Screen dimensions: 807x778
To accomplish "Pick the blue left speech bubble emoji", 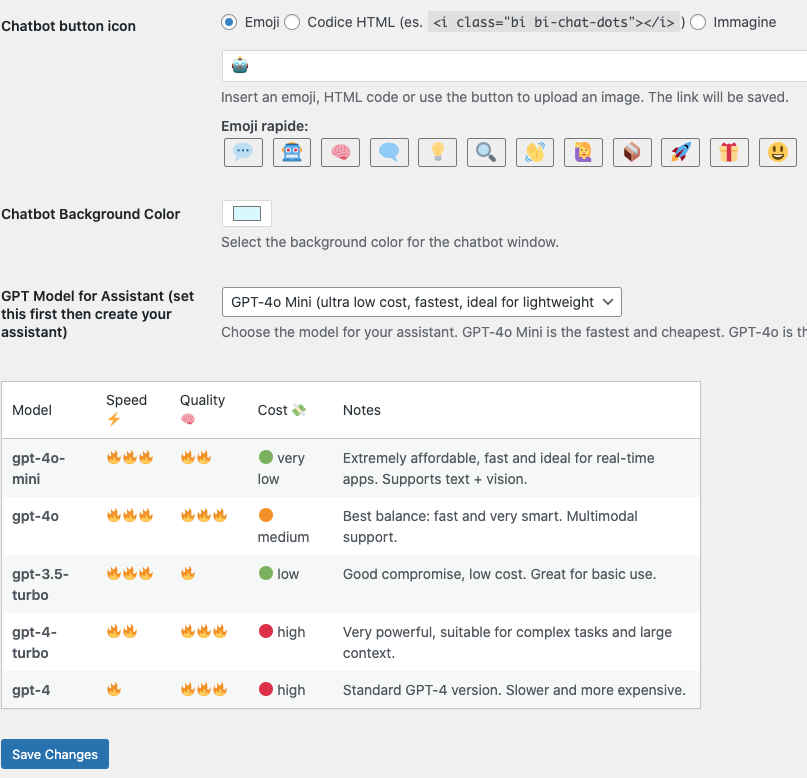I will point(389,152).
